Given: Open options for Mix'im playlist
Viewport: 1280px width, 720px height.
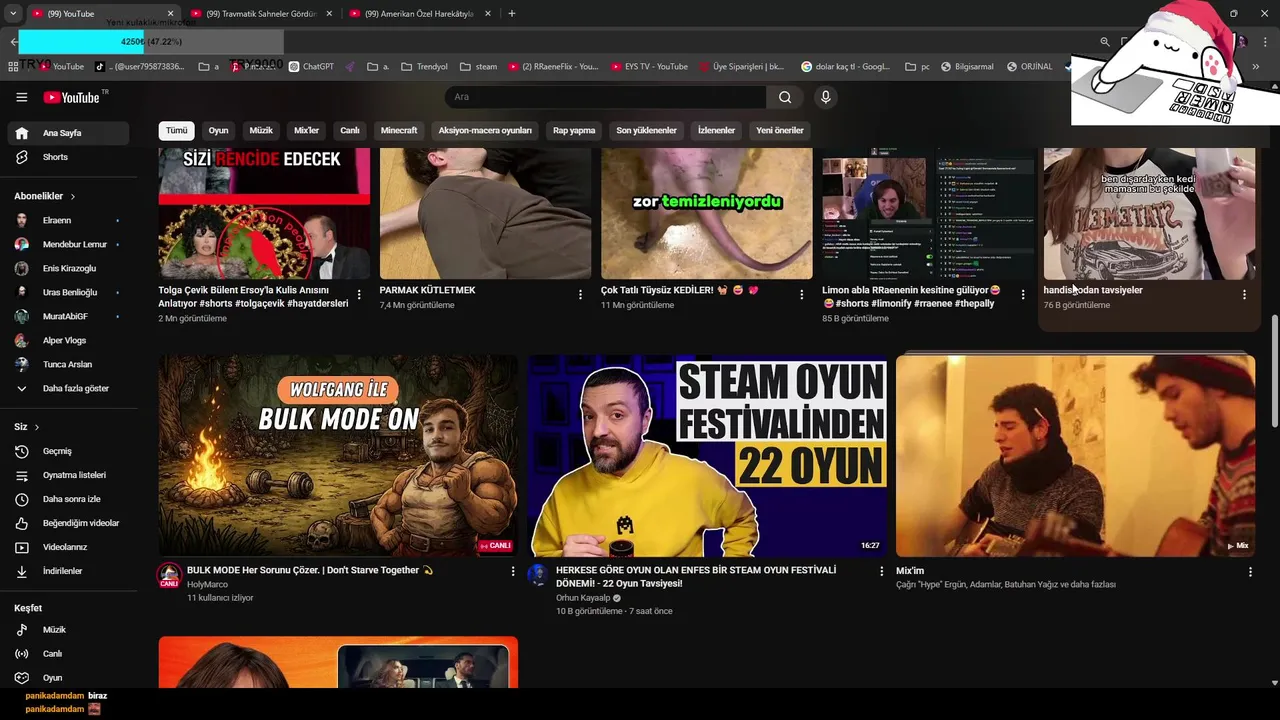Looking at the screenshot, I should click(x=1250, y=572).
